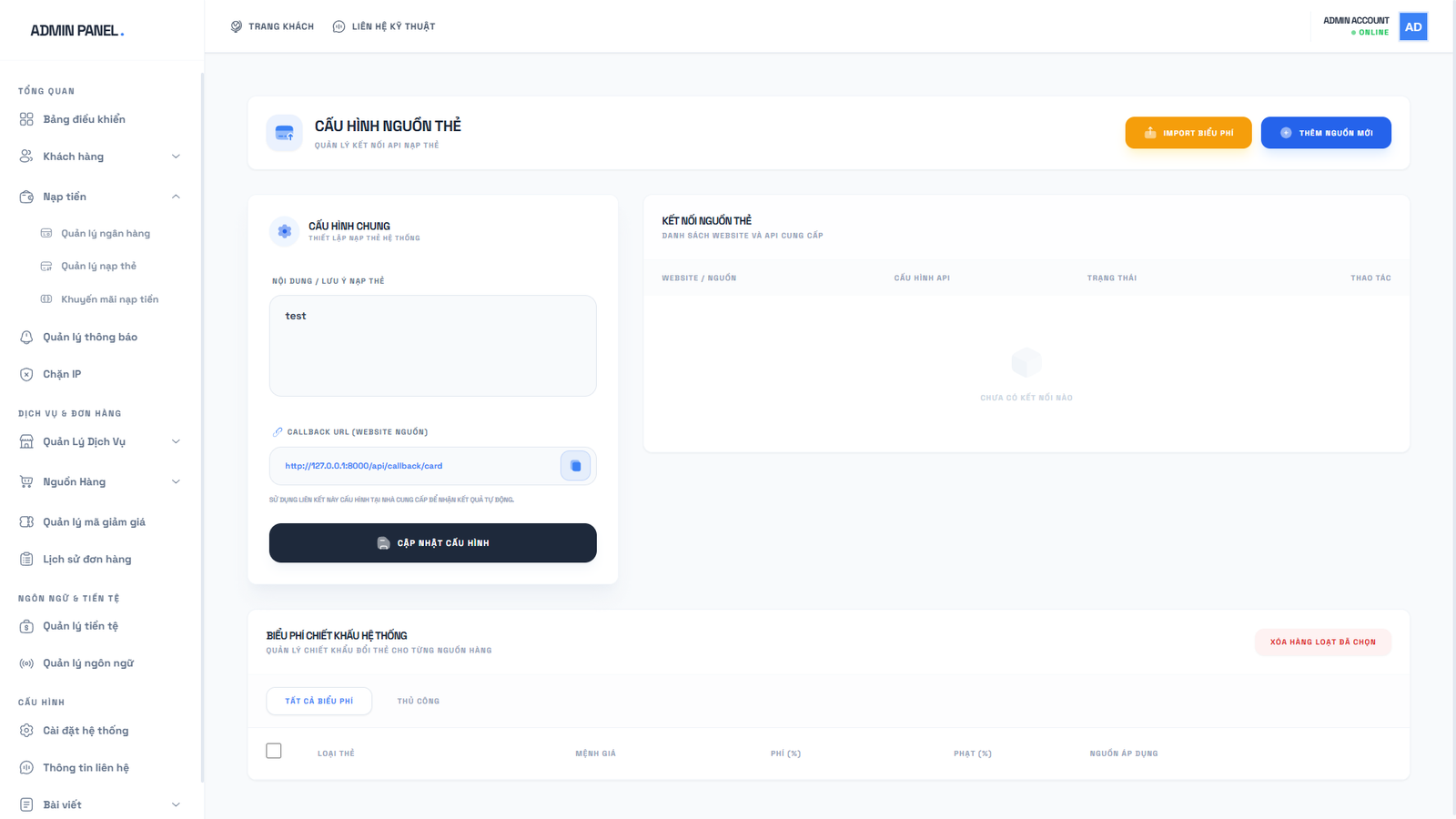1456x819 pixels.
Task: Click the copy icon beside the callback URL
Action: pyautogui.click(x=575, y=466)
